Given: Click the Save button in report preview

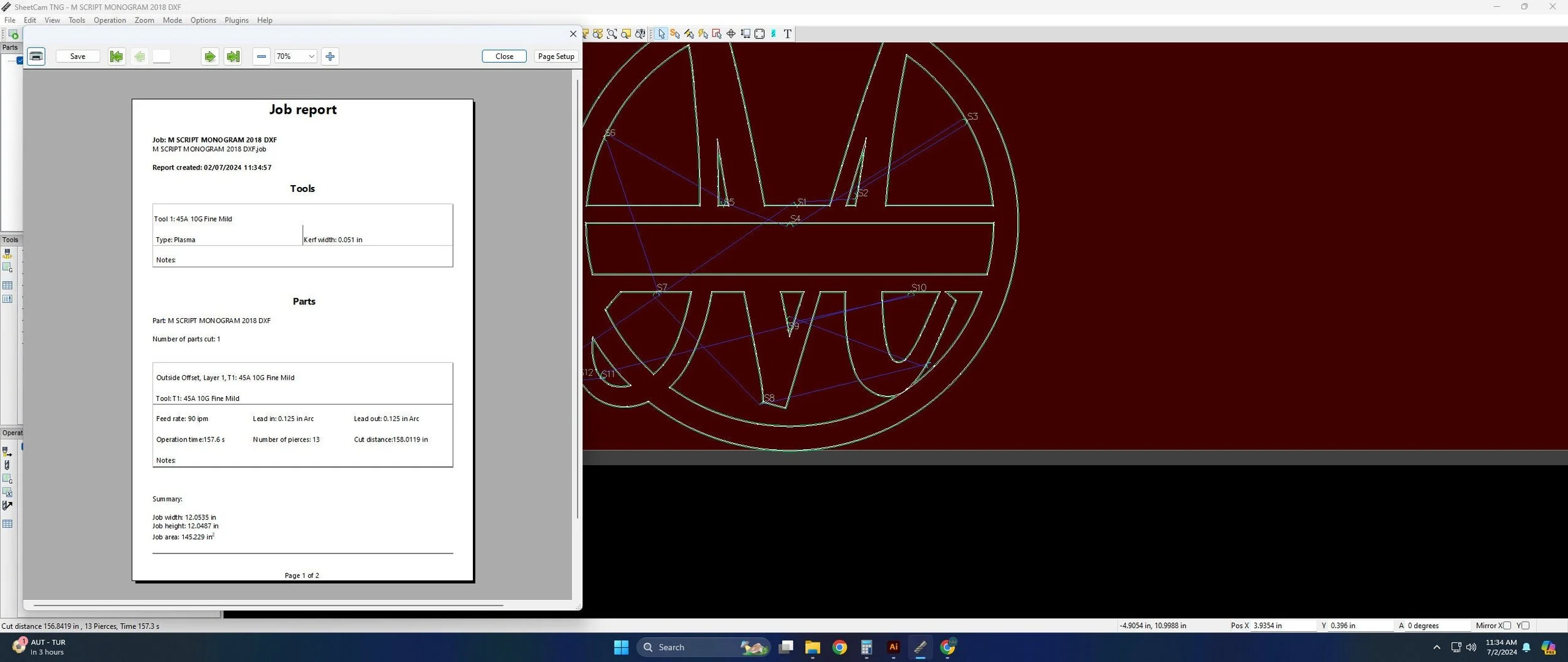Looking at the screenshot, I should (78, 56).
